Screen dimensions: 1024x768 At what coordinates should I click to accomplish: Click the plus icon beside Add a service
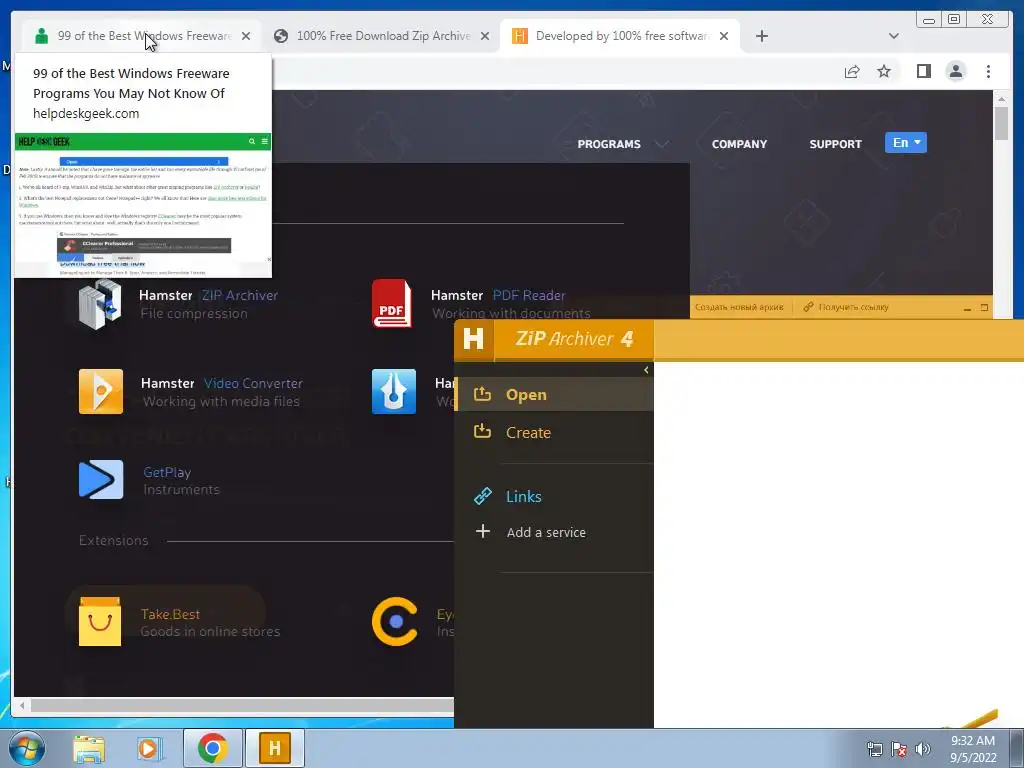[483, 532]
